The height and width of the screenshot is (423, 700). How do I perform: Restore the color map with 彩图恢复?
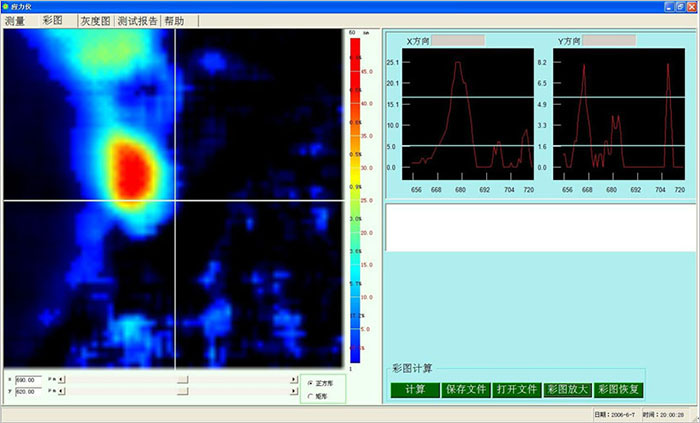tap(619, 389)
